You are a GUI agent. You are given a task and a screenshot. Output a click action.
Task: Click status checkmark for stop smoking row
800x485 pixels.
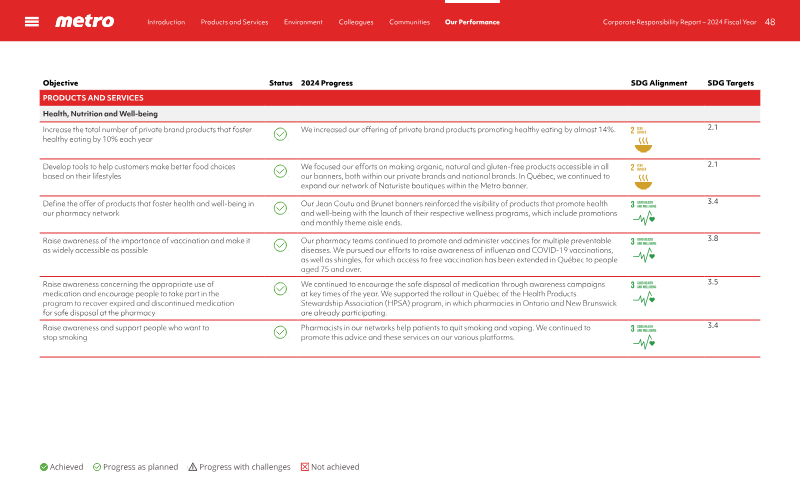click(280, 332)
